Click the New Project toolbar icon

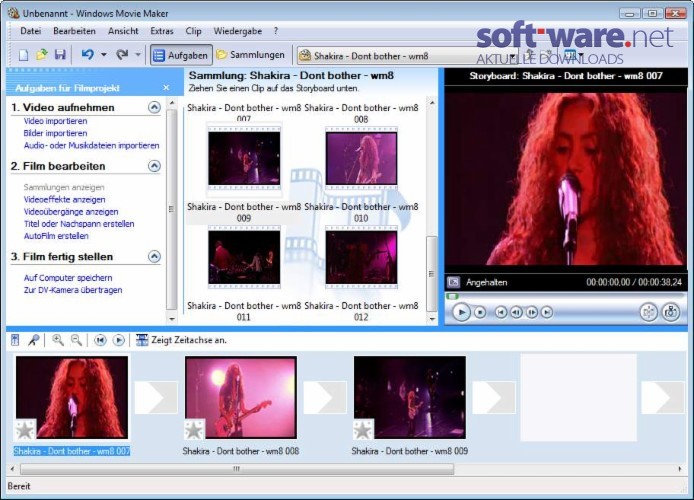click(x=23, y=55)
